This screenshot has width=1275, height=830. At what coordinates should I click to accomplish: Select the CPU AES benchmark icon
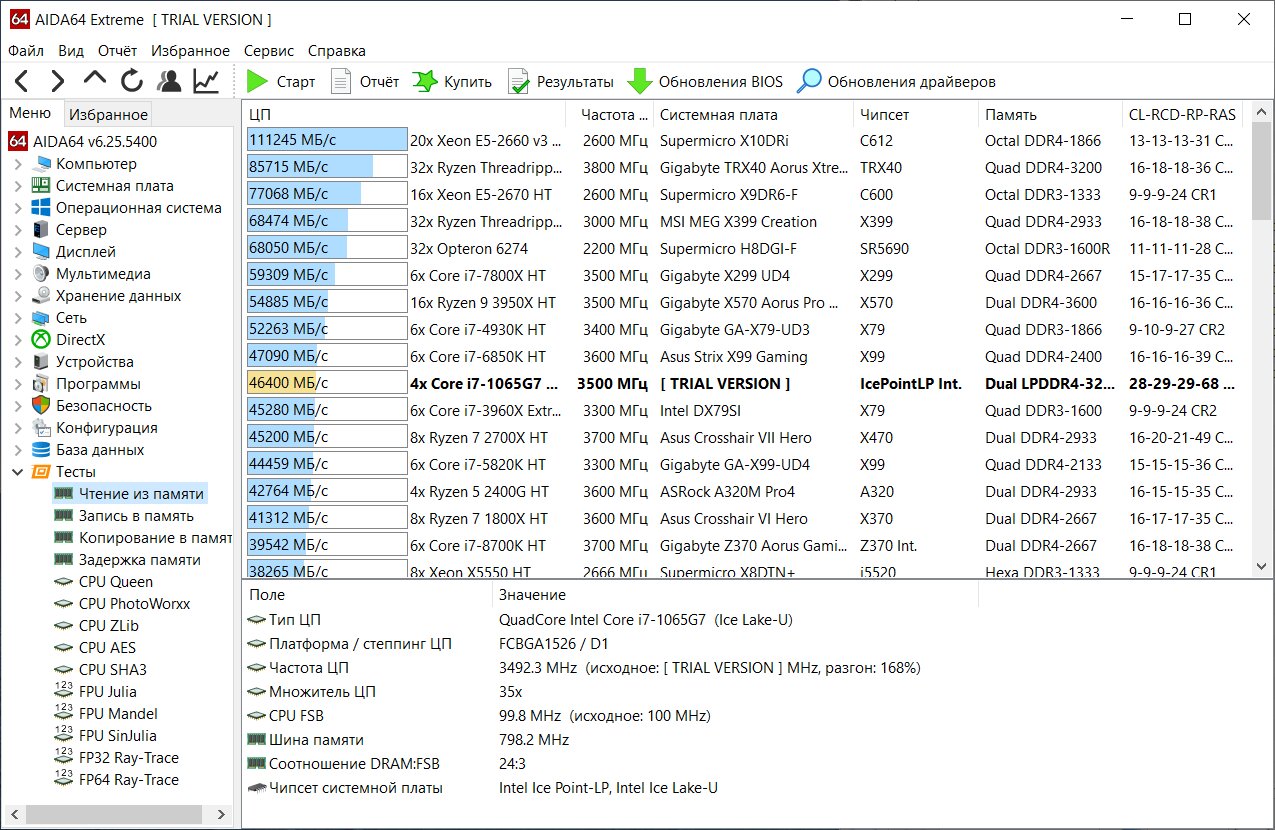point(64,648)
